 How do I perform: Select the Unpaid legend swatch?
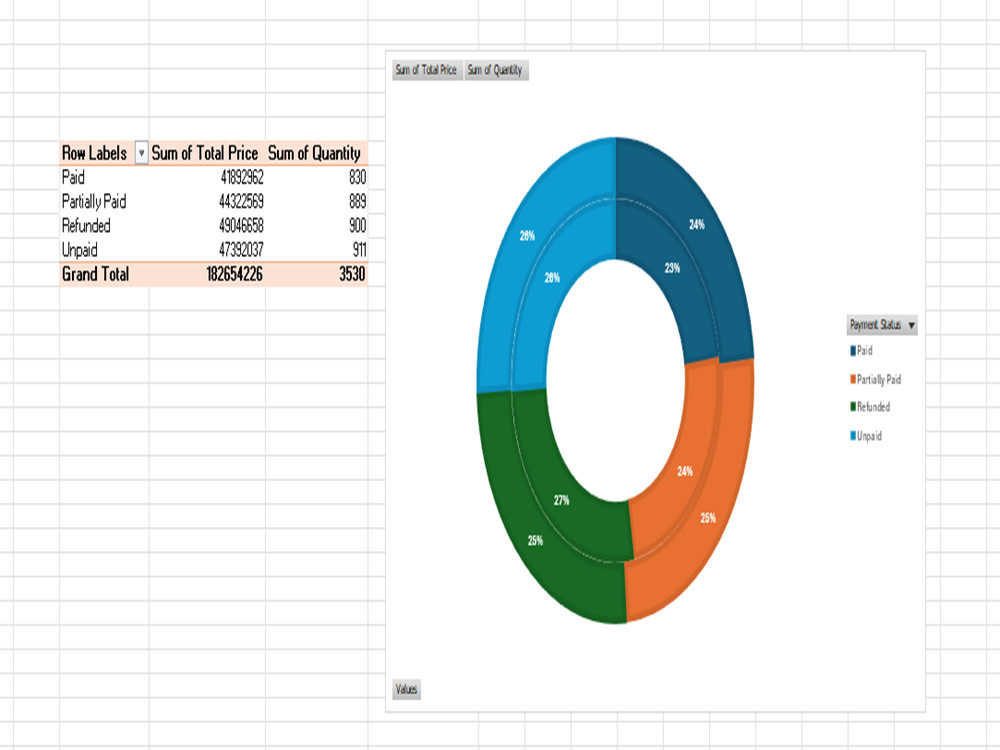[853, 436]
